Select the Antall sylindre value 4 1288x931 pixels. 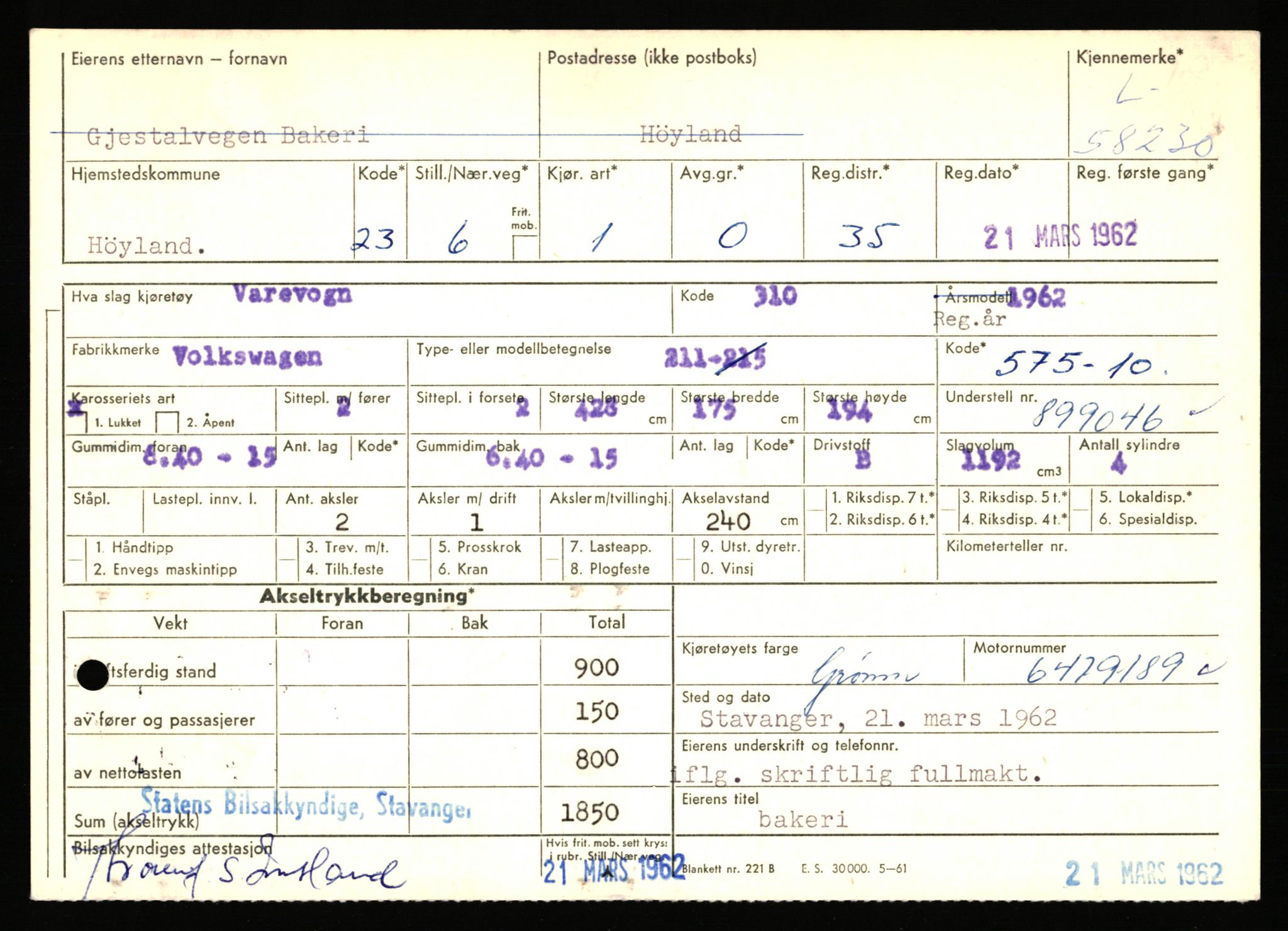click(x=1119, y=464)
